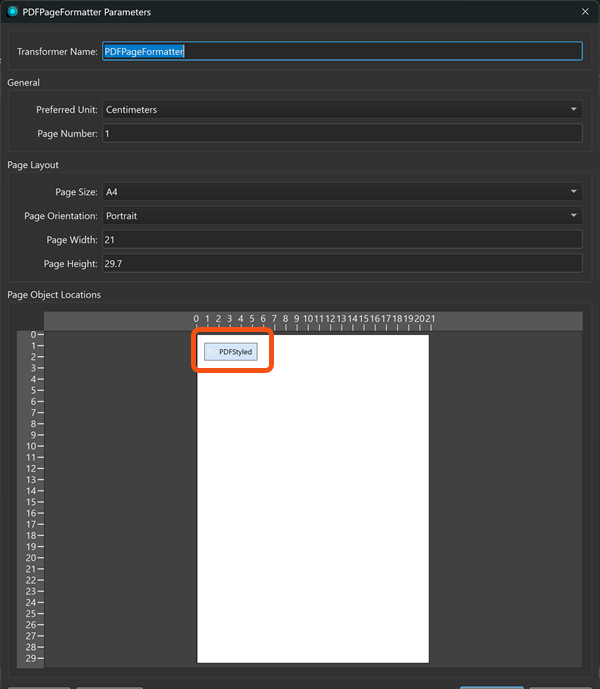Click the Page Width label
The width and height of the screenshot is (600, 689).
point(72,240)
